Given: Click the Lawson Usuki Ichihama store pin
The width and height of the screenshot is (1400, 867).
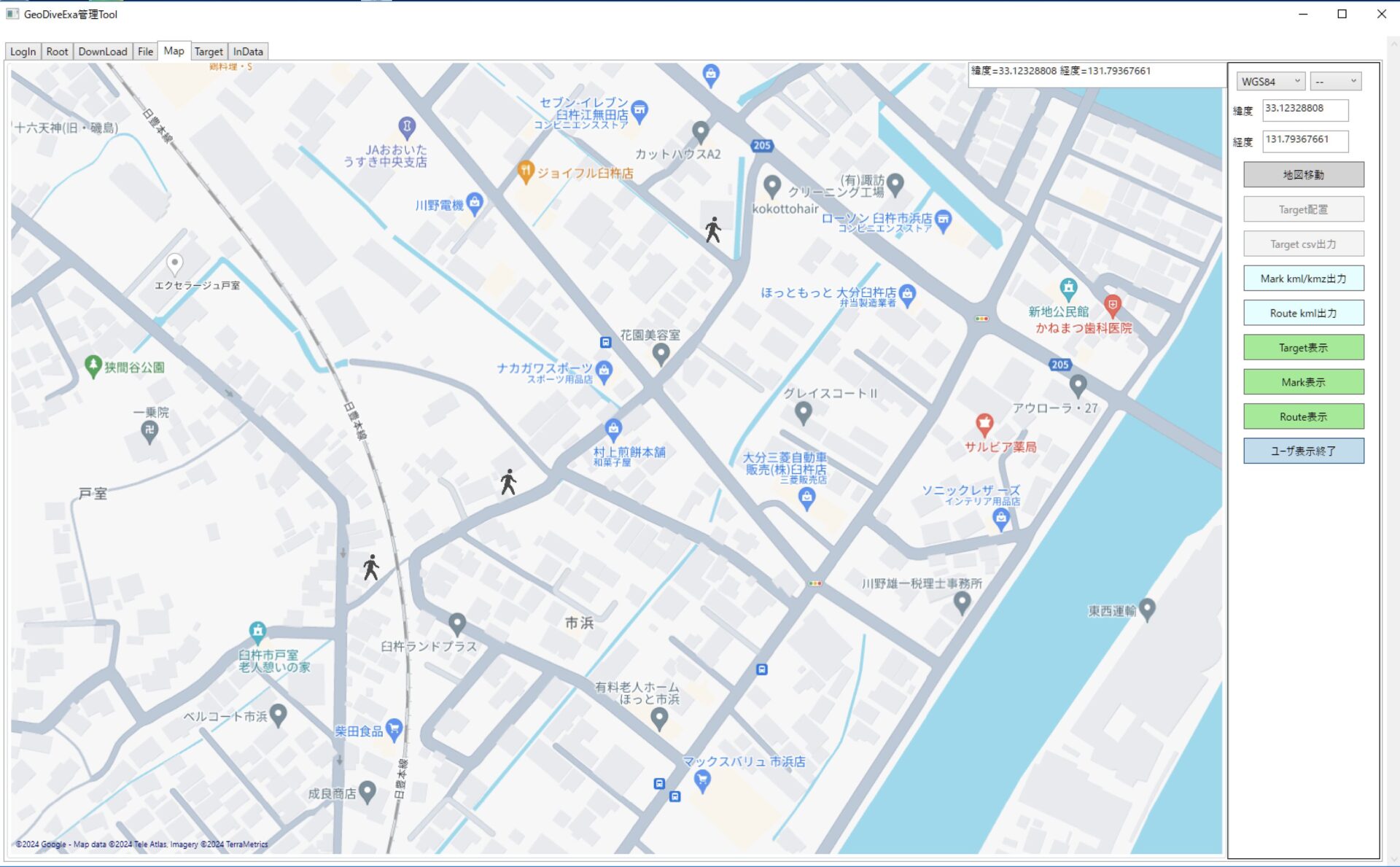Looking at the screenshot, I should [x=943, y=220].
